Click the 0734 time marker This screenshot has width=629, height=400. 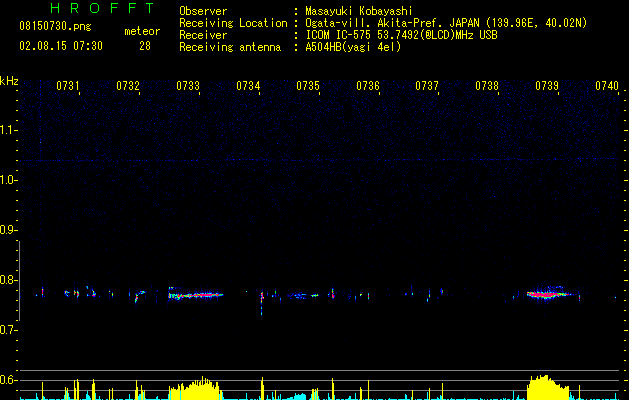point(248,86)
